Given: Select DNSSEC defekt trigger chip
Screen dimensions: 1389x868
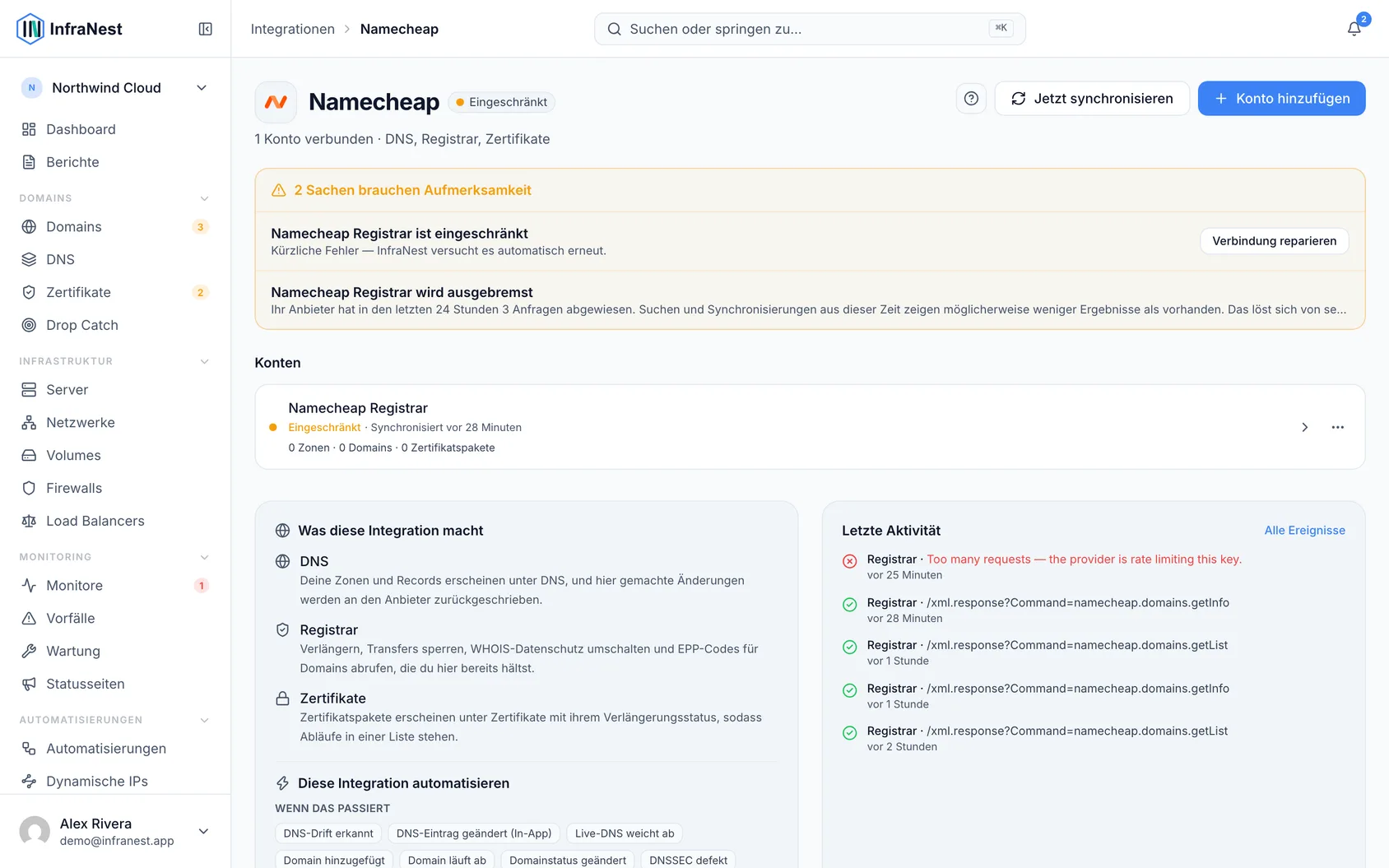Looking at the screenshot, I should pos(688,860).
